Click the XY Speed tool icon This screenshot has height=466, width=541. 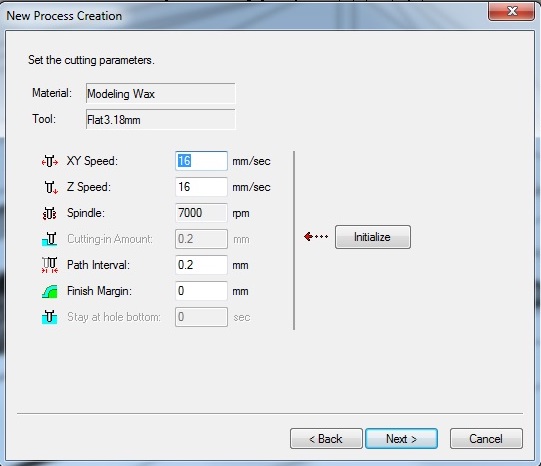50,161
